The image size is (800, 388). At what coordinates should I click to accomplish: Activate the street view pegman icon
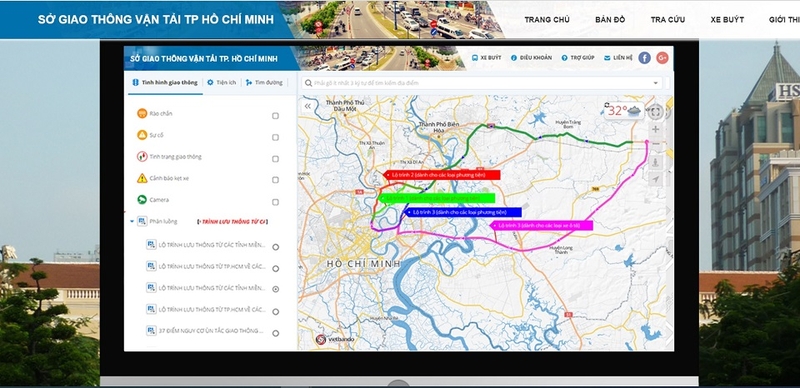click(656, 162)
